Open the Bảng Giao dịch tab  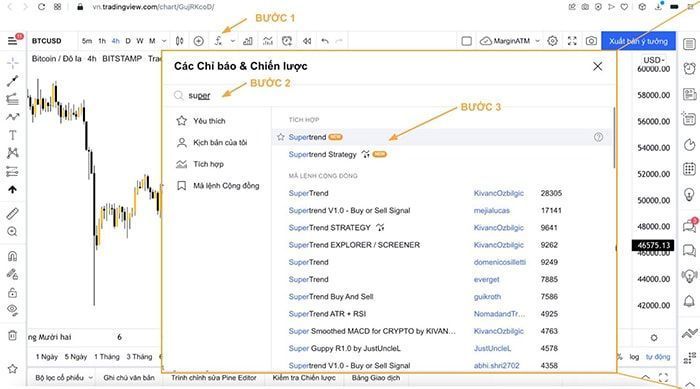pyautogui.click(x=375, y=378)
